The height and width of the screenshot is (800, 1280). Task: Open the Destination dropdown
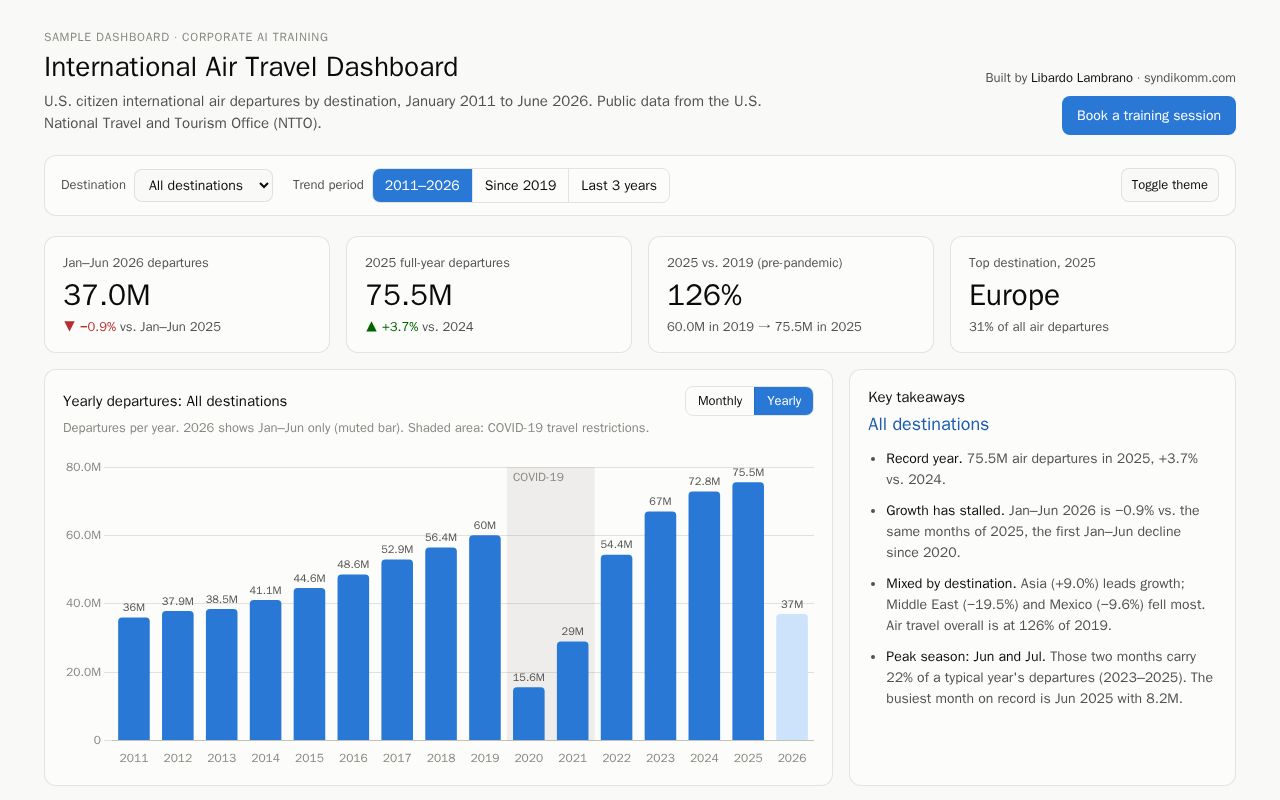(203, 185)
